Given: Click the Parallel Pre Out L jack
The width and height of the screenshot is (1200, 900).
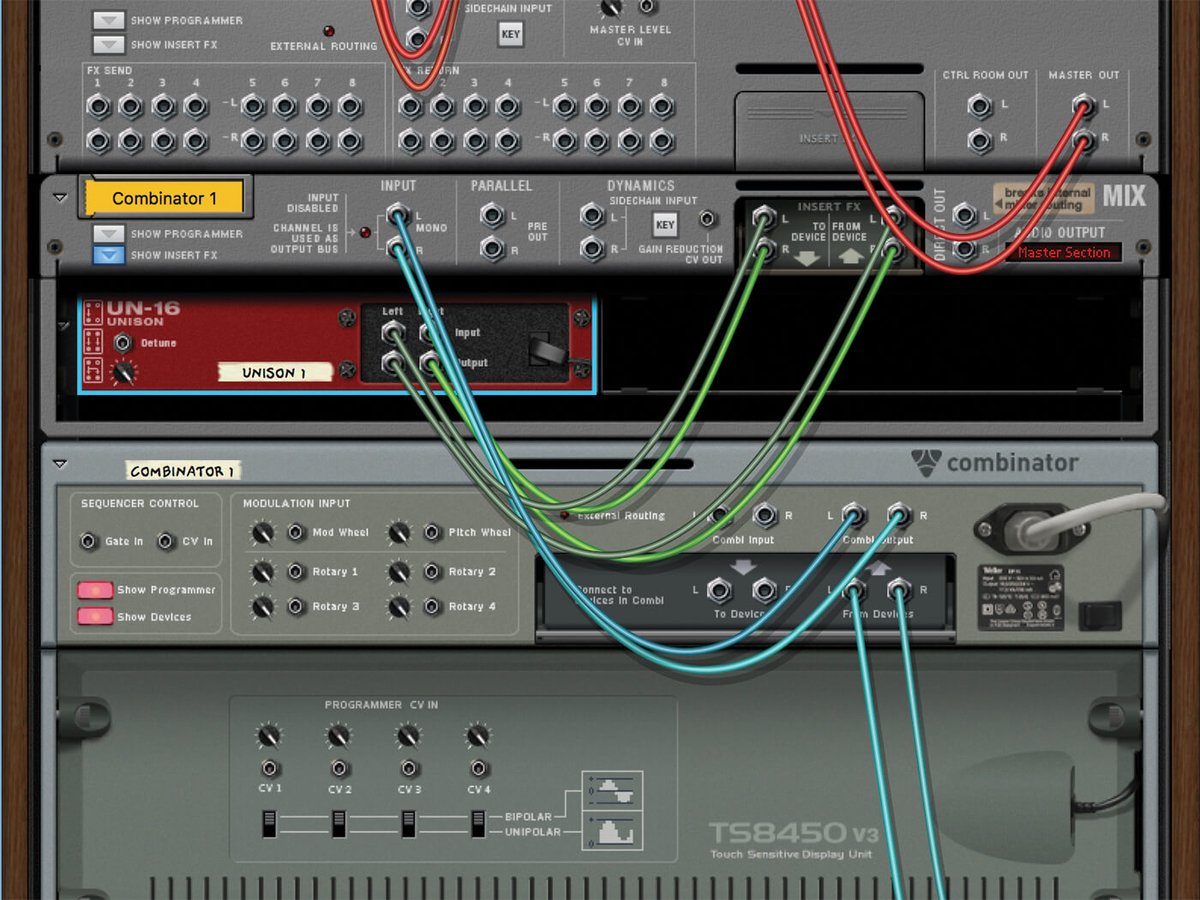Looking at the screenshot, I should point(491,213).
